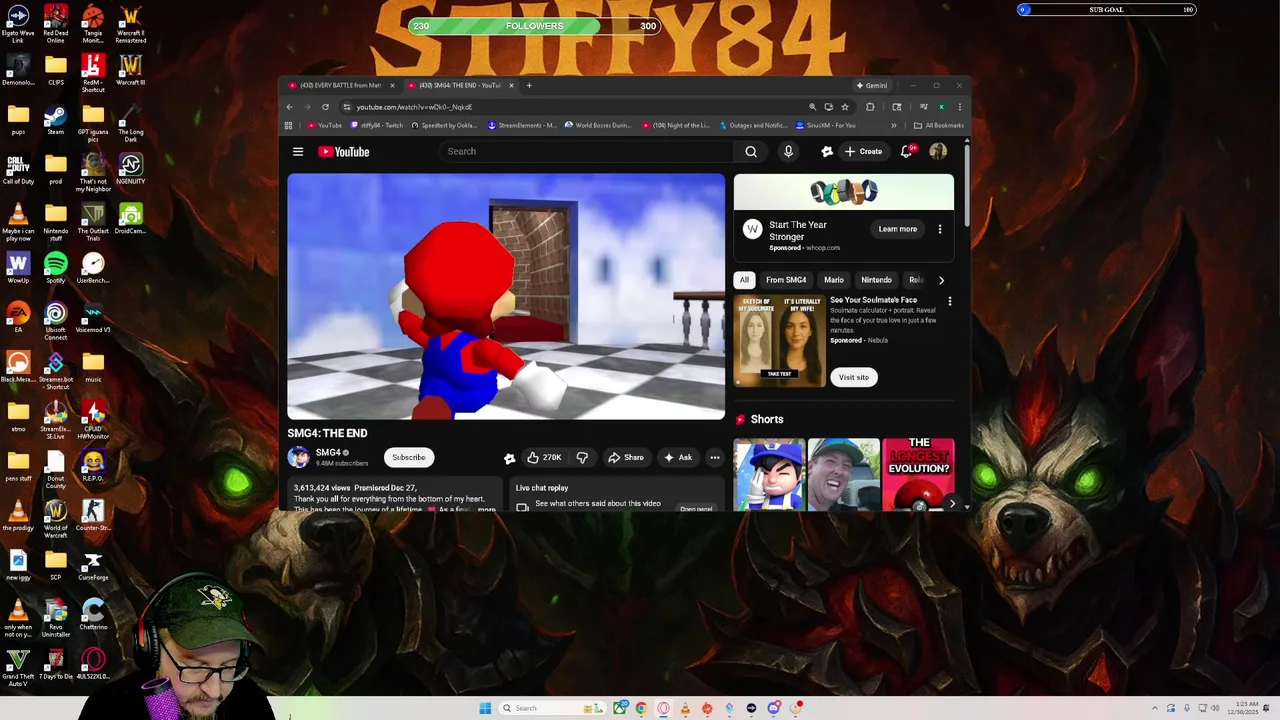Viewport: 1280px width, 720px height.
Task: Bookmark this page with the star icon
Action: (845, 107)
